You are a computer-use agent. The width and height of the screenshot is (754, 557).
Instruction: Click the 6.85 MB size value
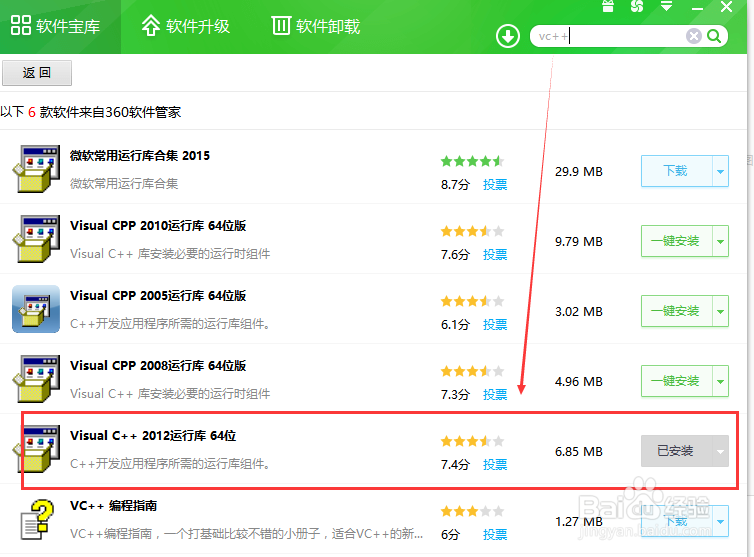click(x=578, y=452)
